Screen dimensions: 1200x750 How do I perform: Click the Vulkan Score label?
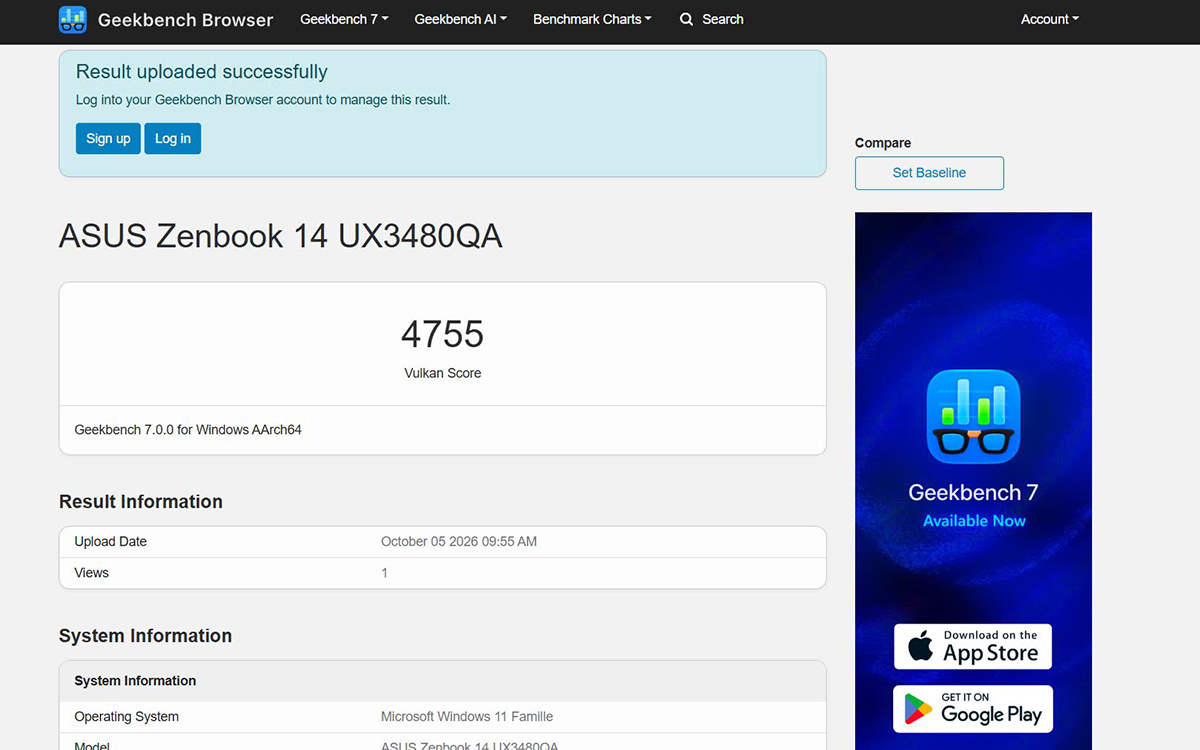click(x=442, y=373)
